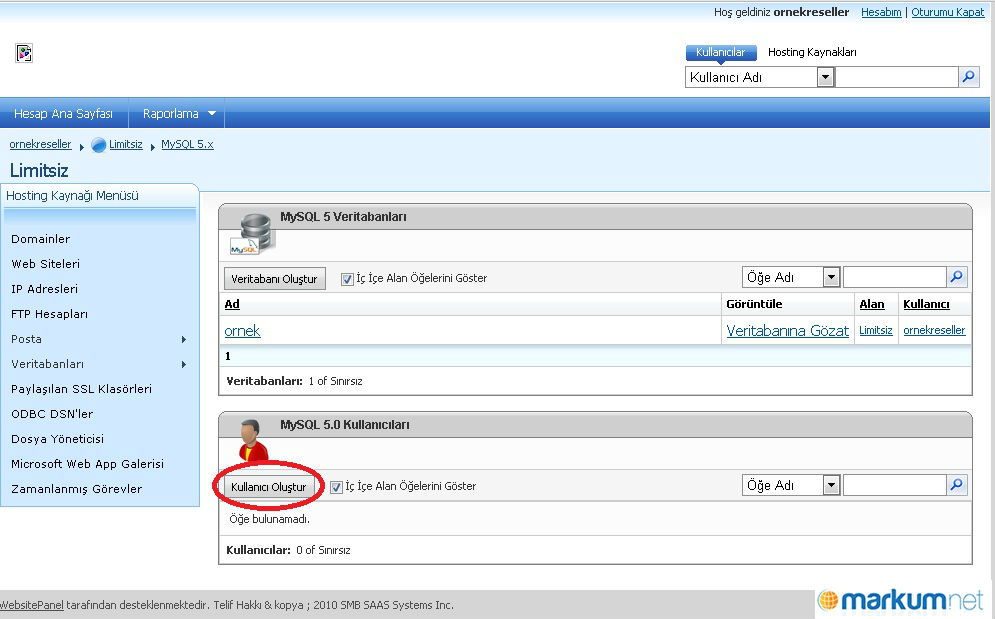The image size is (995, 619).
Task: Click the Limitsiz breadcrumb link
Action: pos(126,144)
